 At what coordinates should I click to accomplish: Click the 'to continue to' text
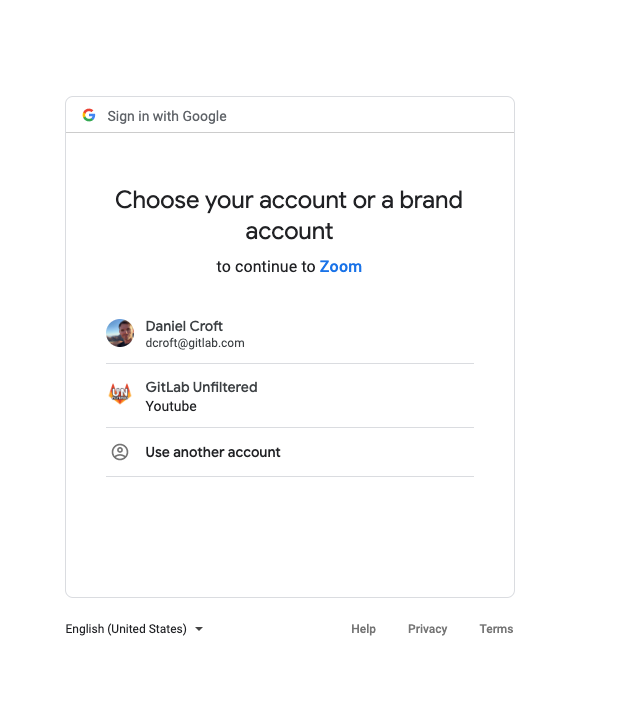click(x=265, y=267)
